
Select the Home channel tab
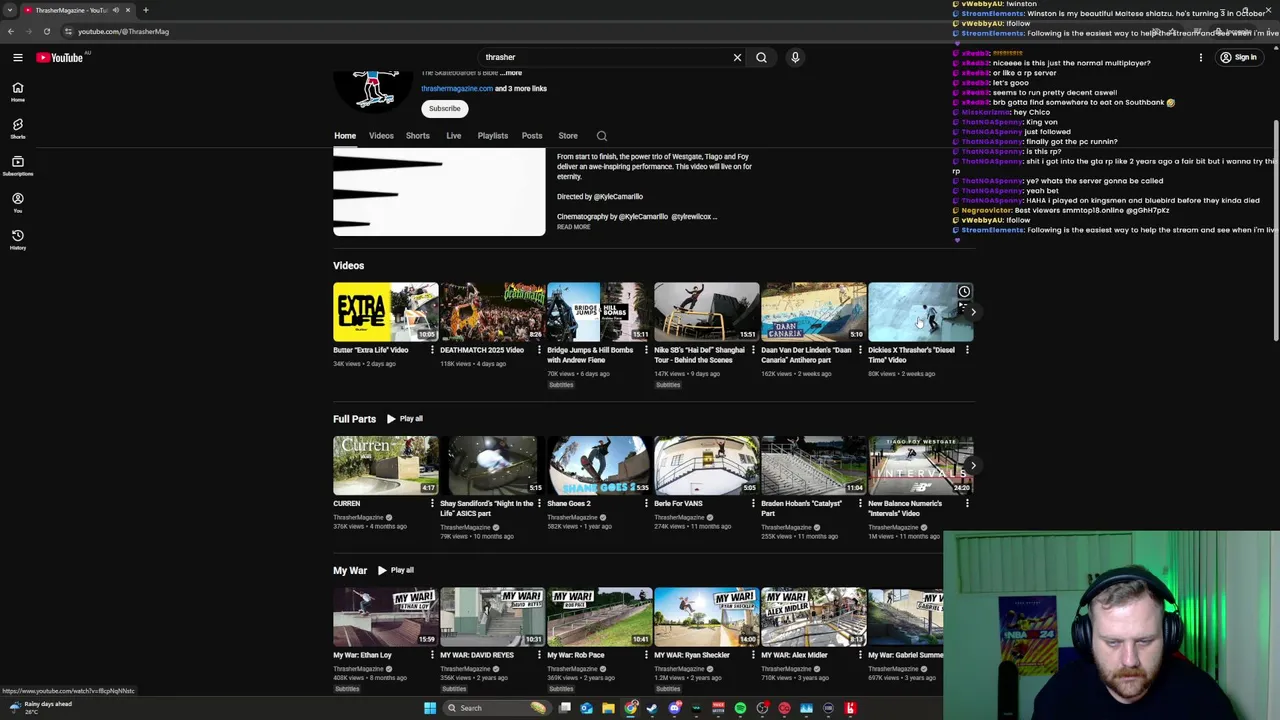[x=345, y=136]
